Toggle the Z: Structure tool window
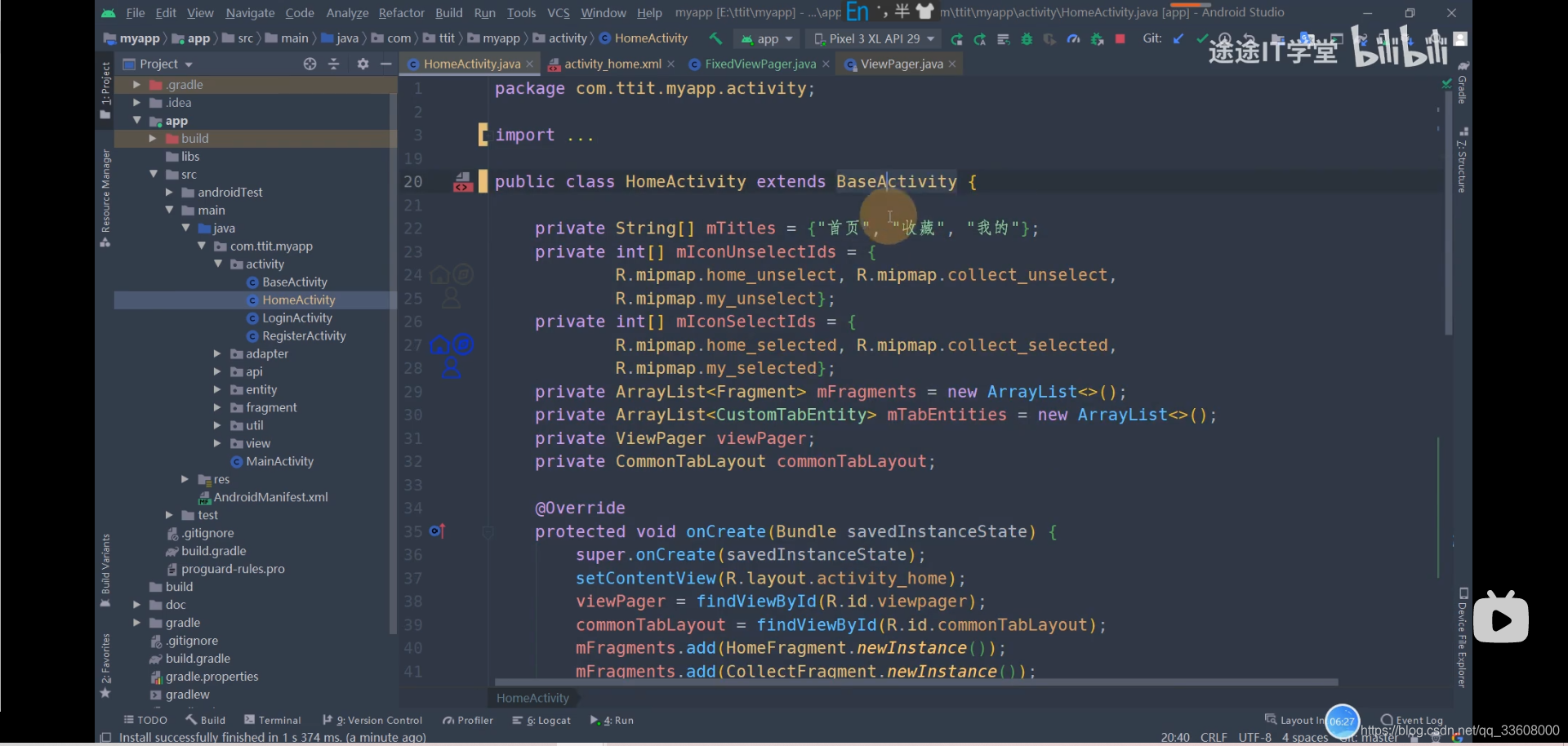1568x746 pixels. [x=1463, y=160]
